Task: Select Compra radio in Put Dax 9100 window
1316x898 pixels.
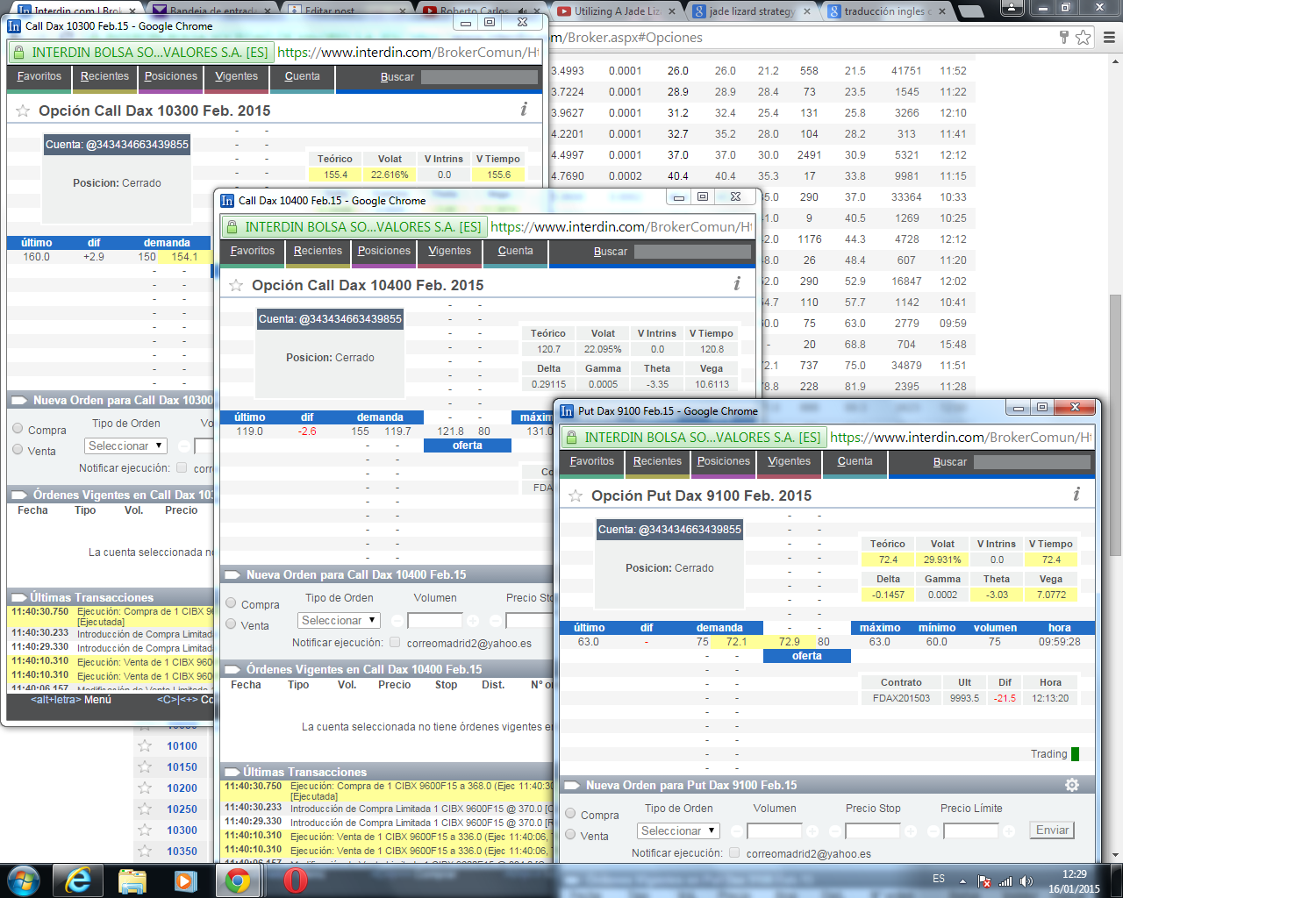Action: pyautogui.click(x=570, y=814)
